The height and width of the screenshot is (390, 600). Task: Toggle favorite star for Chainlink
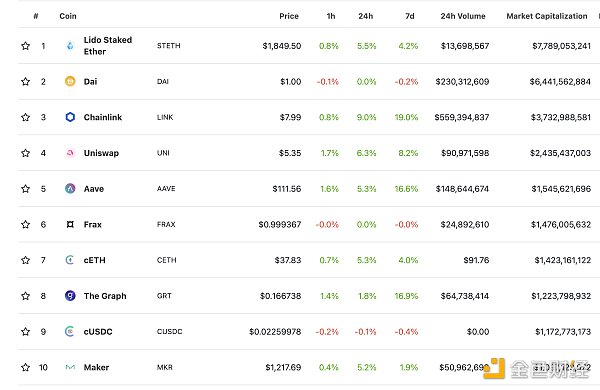(x=26, y=117)
